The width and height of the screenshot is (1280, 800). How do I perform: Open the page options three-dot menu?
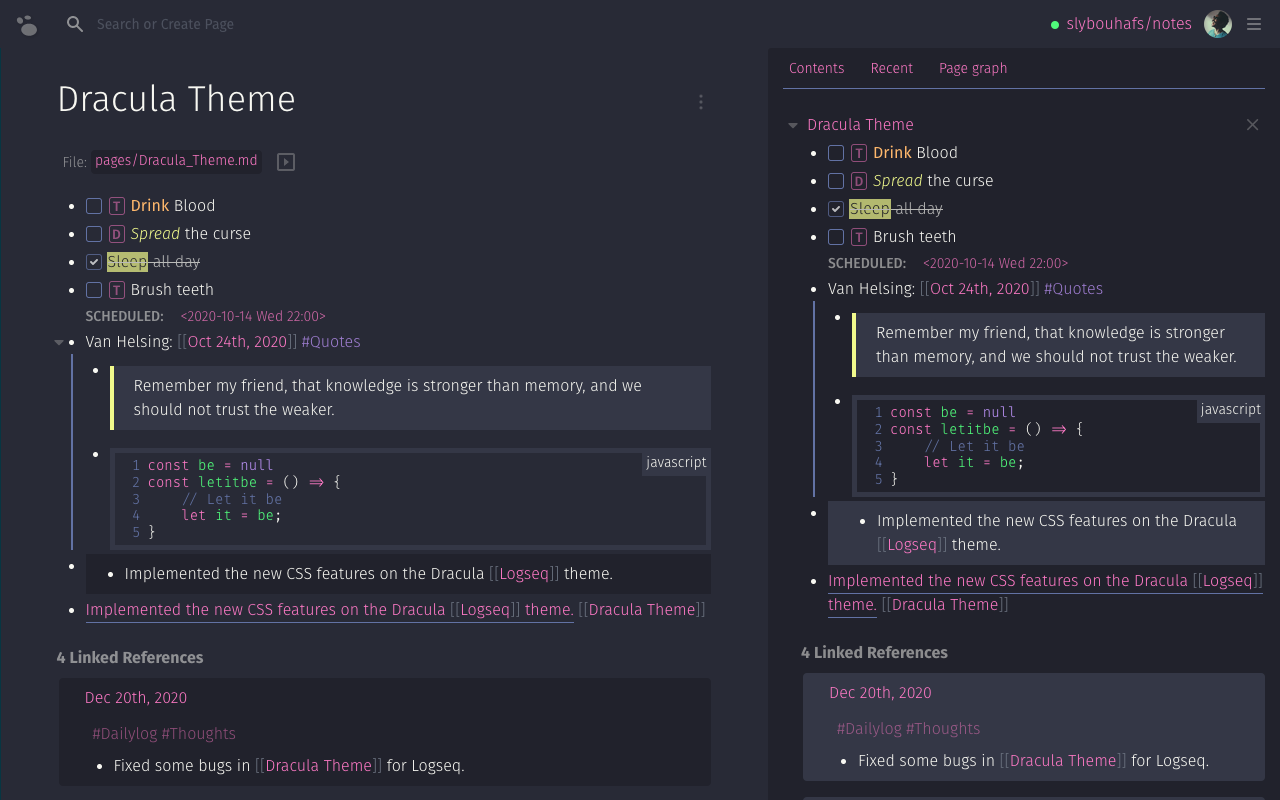coord(701,102)
